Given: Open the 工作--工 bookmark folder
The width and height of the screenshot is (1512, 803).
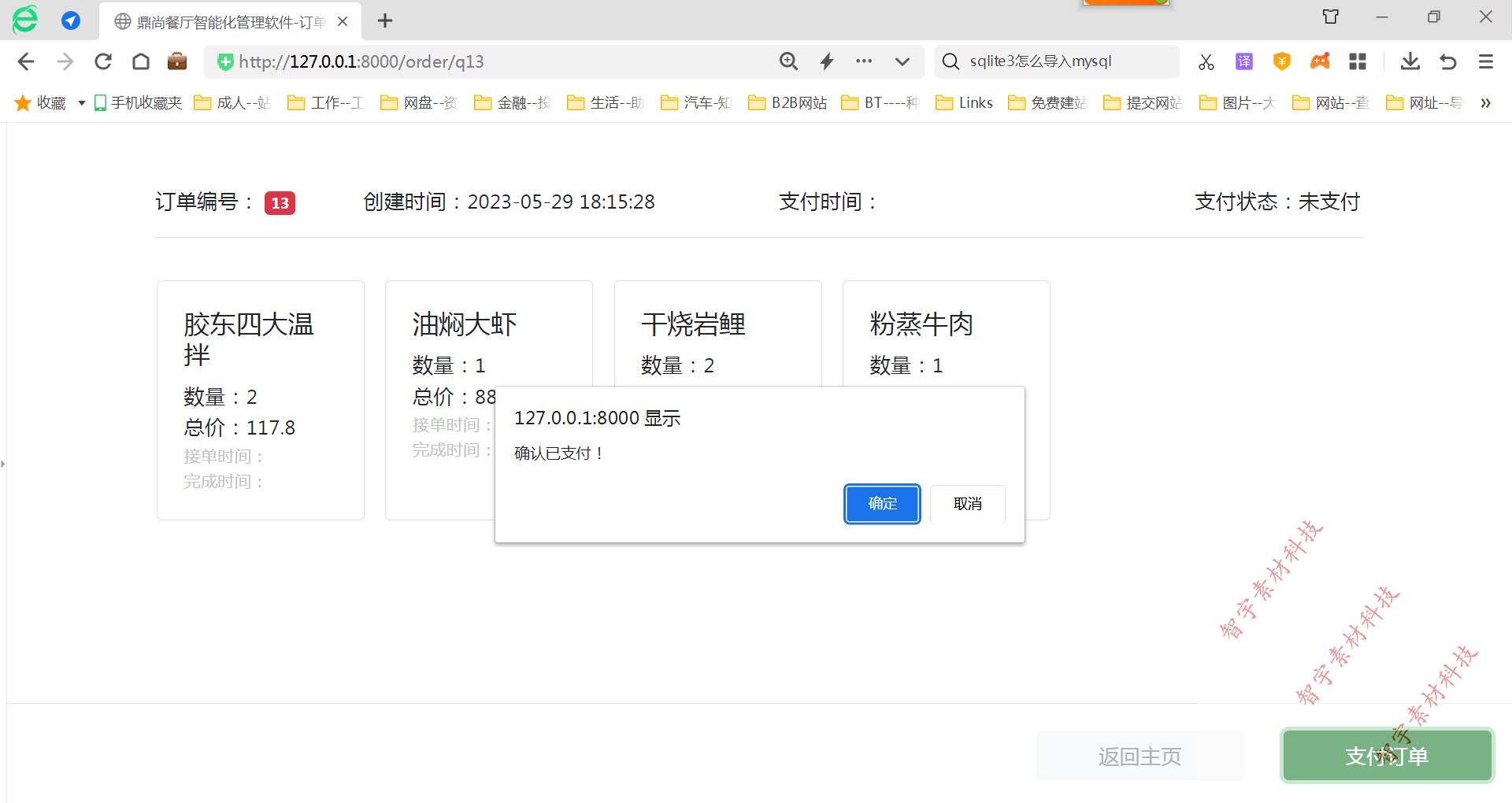Looking at the screenshot, I should tap(325, 103).
